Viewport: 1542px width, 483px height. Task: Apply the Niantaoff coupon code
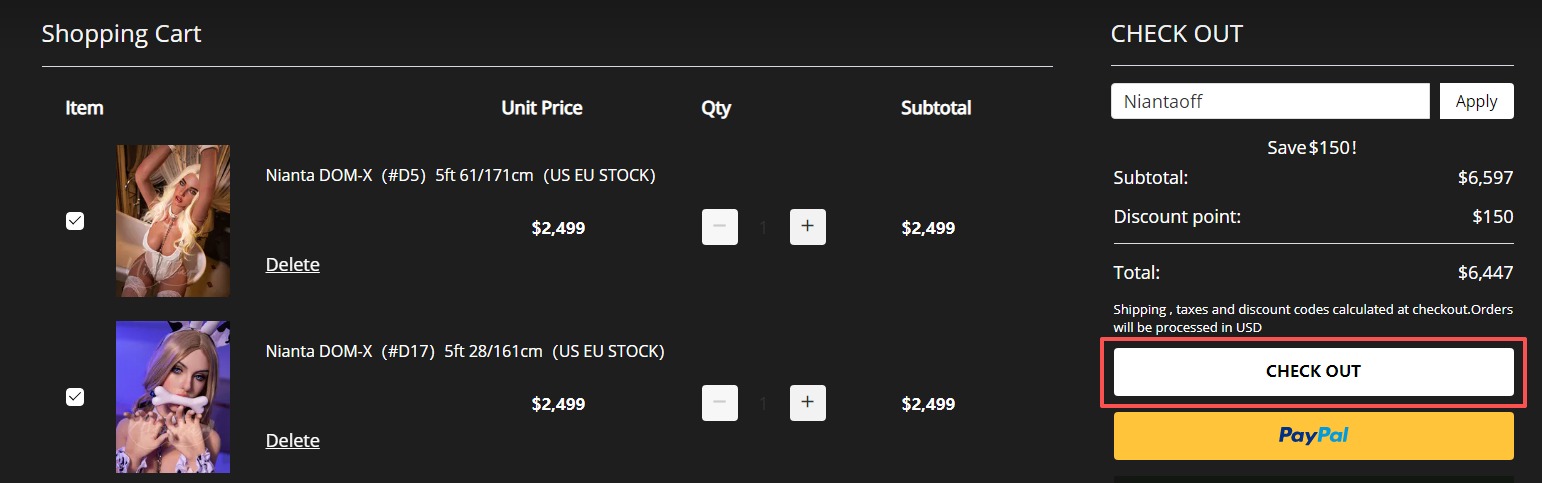(1476, 101)
